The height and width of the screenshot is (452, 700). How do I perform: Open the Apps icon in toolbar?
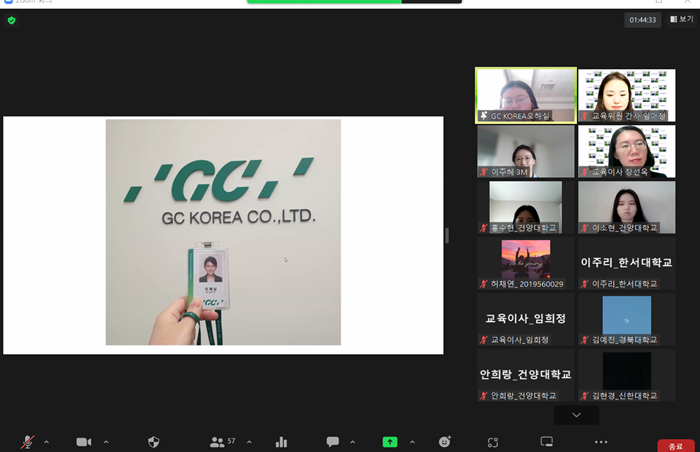[493, 442]
